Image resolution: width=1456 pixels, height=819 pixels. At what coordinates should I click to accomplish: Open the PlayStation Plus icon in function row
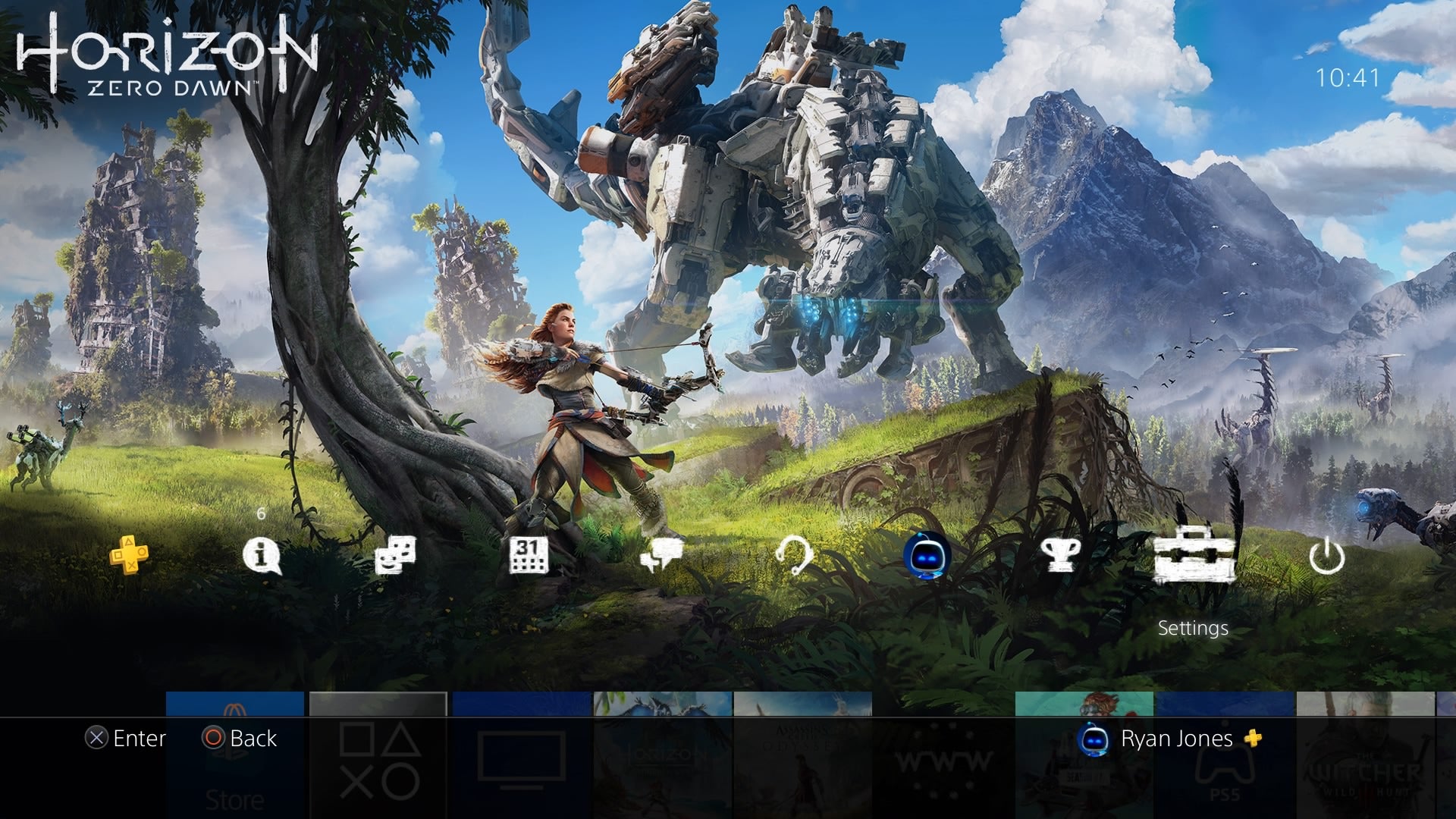point(129,556)
